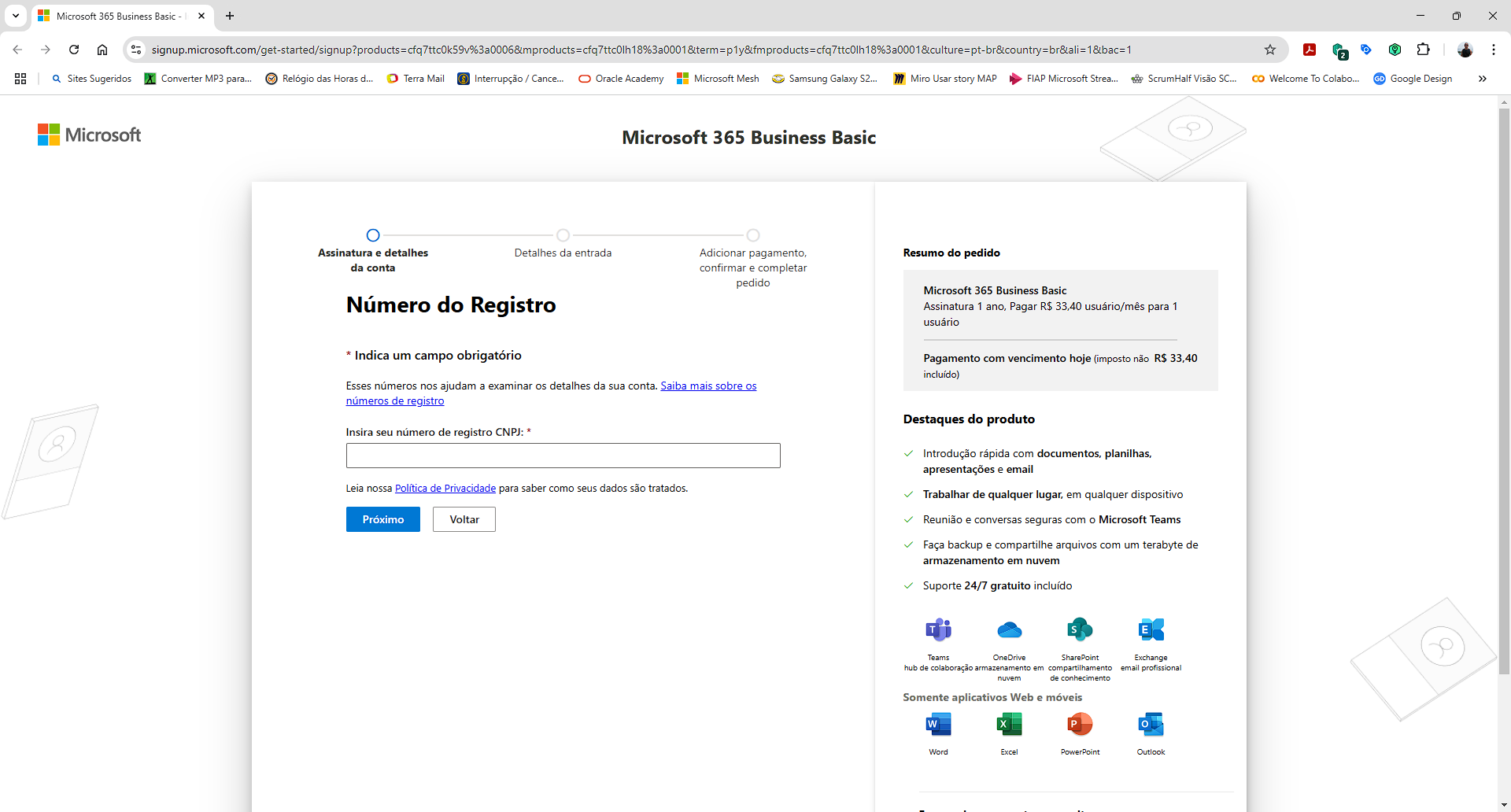Screen dimensions: 1511x812
Task: Click the Resumo do pedido heading
Action: coord(951,253)
